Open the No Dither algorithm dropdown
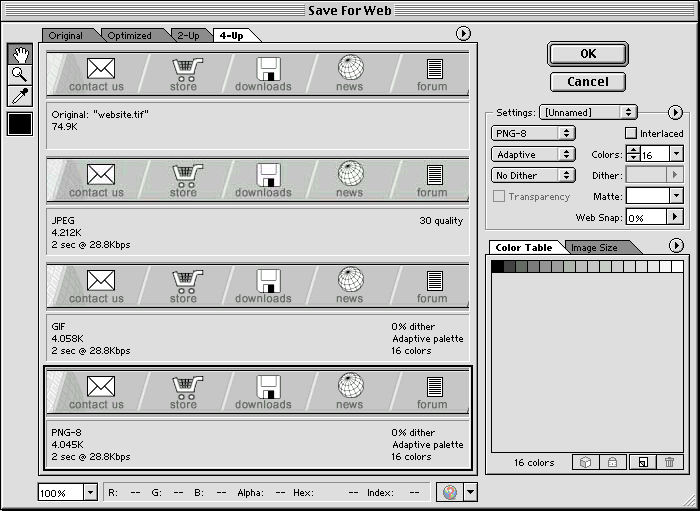This screenshot has width=700, height=511. pos(533,175)
